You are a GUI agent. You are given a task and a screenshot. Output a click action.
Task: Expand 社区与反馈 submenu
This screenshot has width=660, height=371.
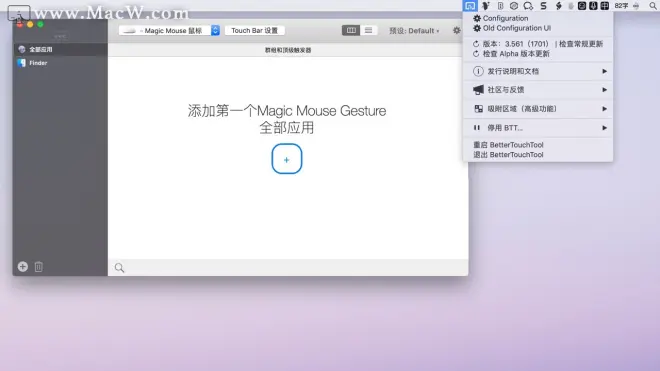coord(538,90)
